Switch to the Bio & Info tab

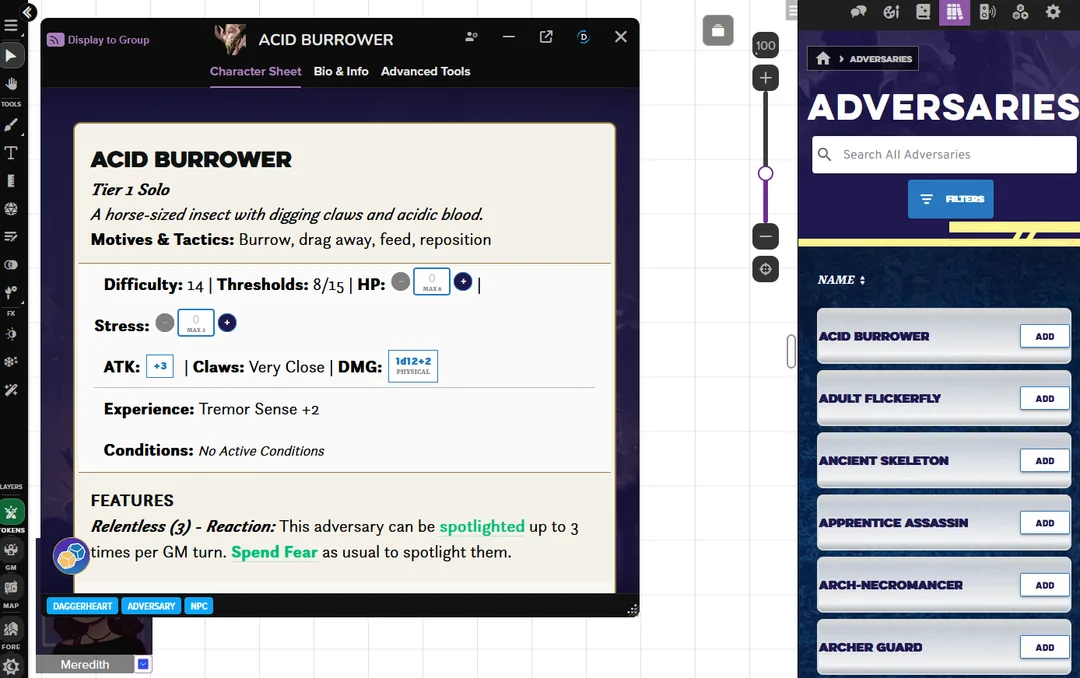(341, 71)
